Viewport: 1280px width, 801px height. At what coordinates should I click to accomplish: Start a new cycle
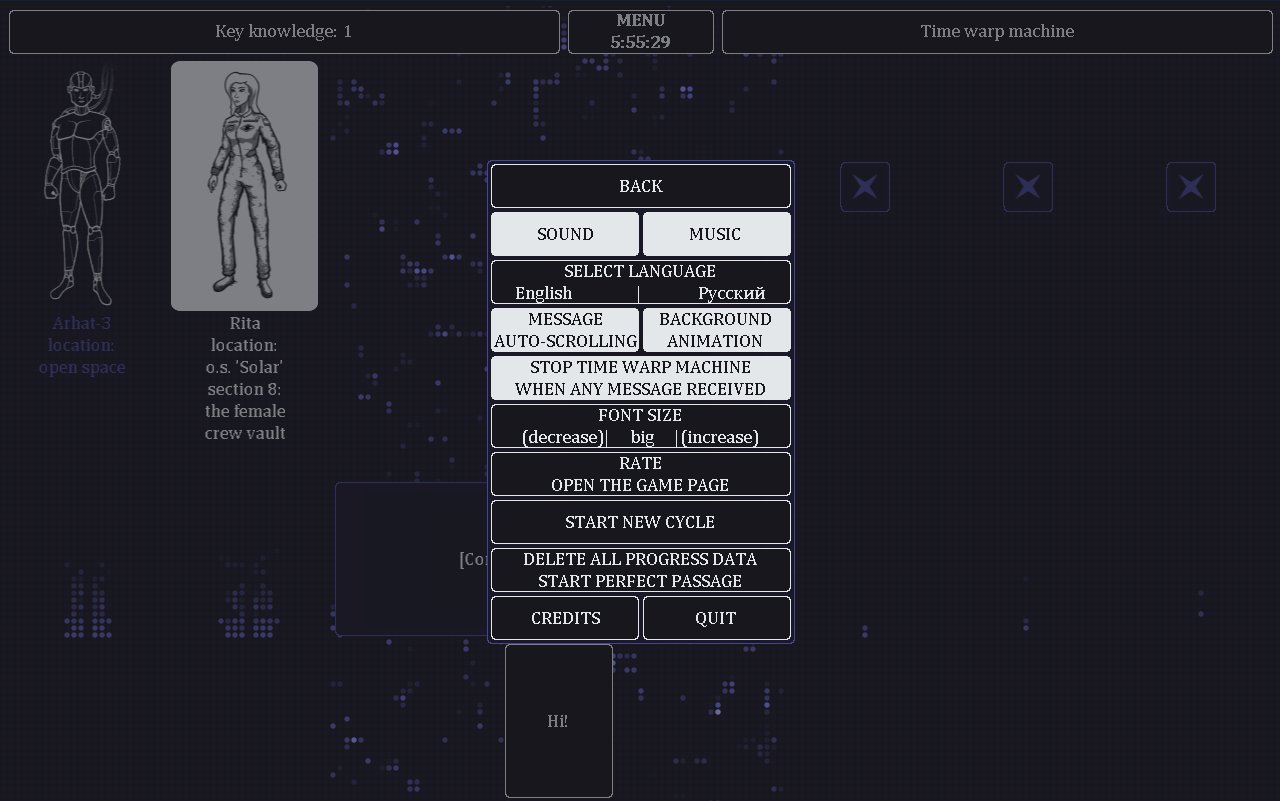coord(640,522)
